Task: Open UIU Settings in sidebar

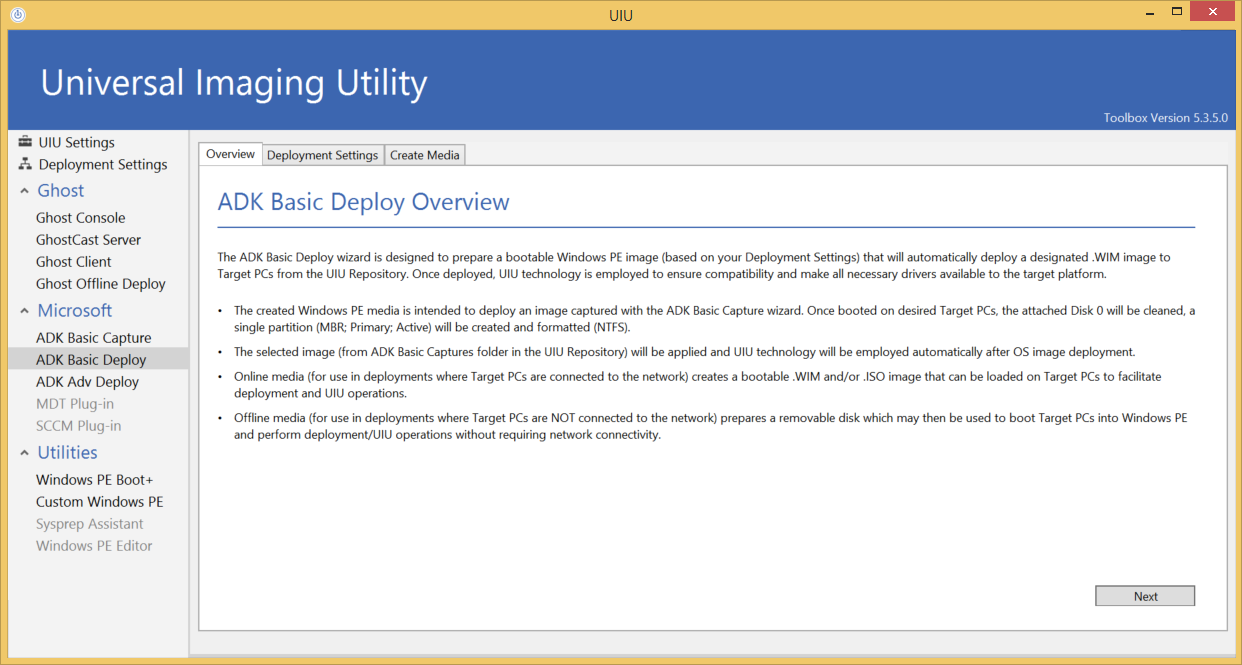Action: [77, 142]
